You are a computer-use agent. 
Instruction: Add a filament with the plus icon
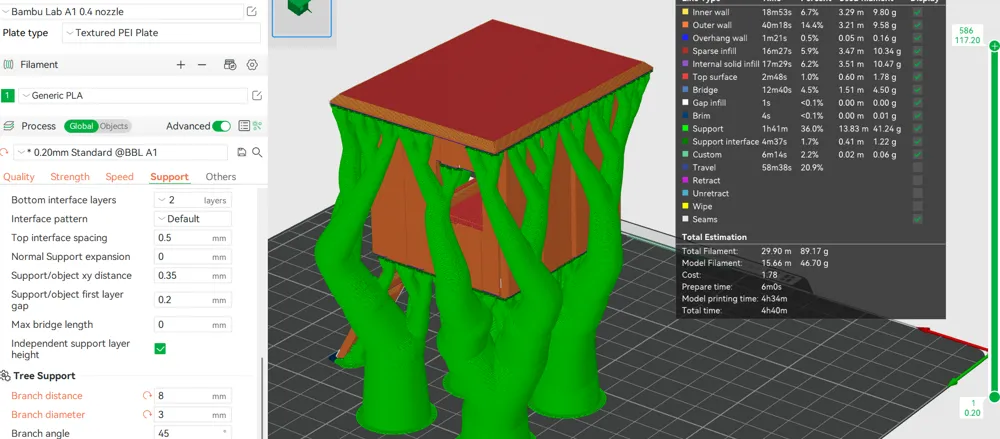180,64
